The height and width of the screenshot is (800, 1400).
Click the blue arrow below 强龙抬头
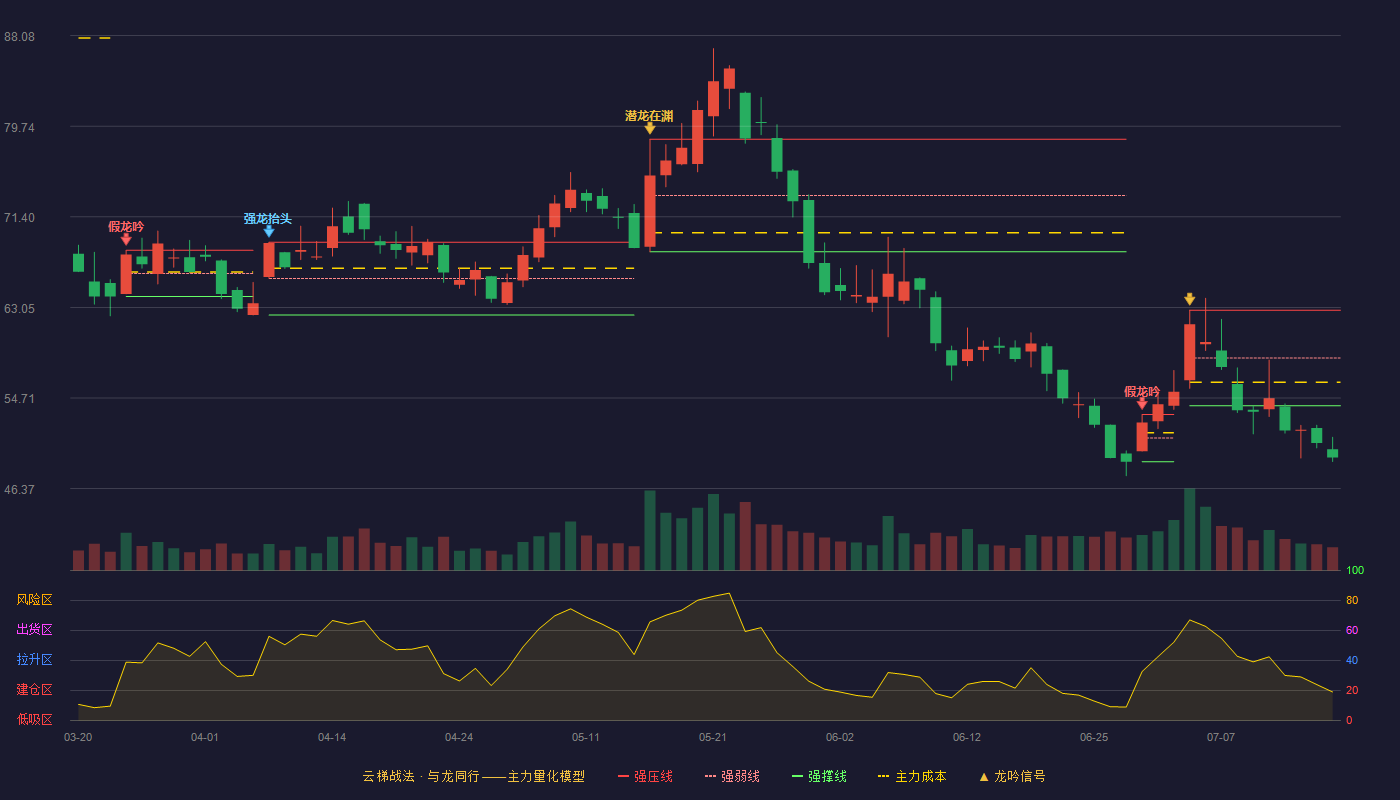(x=269, y=231)
